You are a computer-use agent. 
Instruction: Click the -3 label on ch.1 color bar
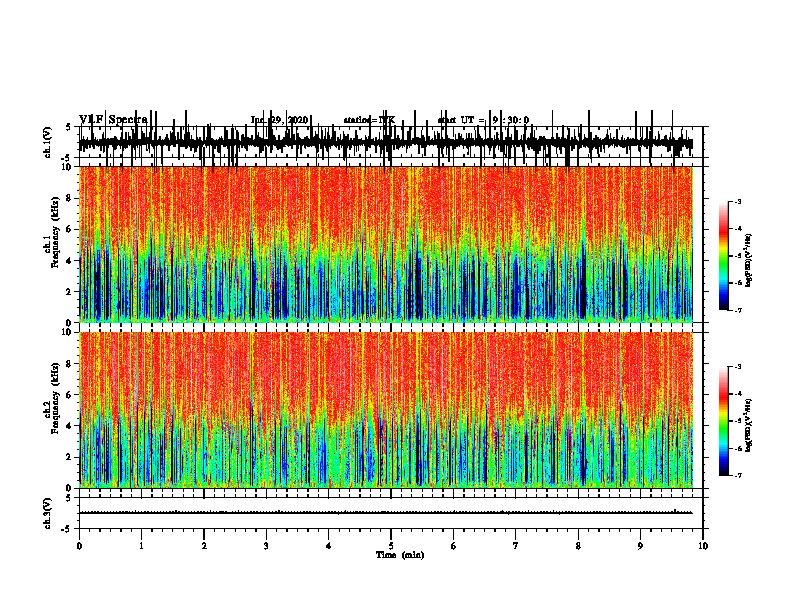[738, 201]
